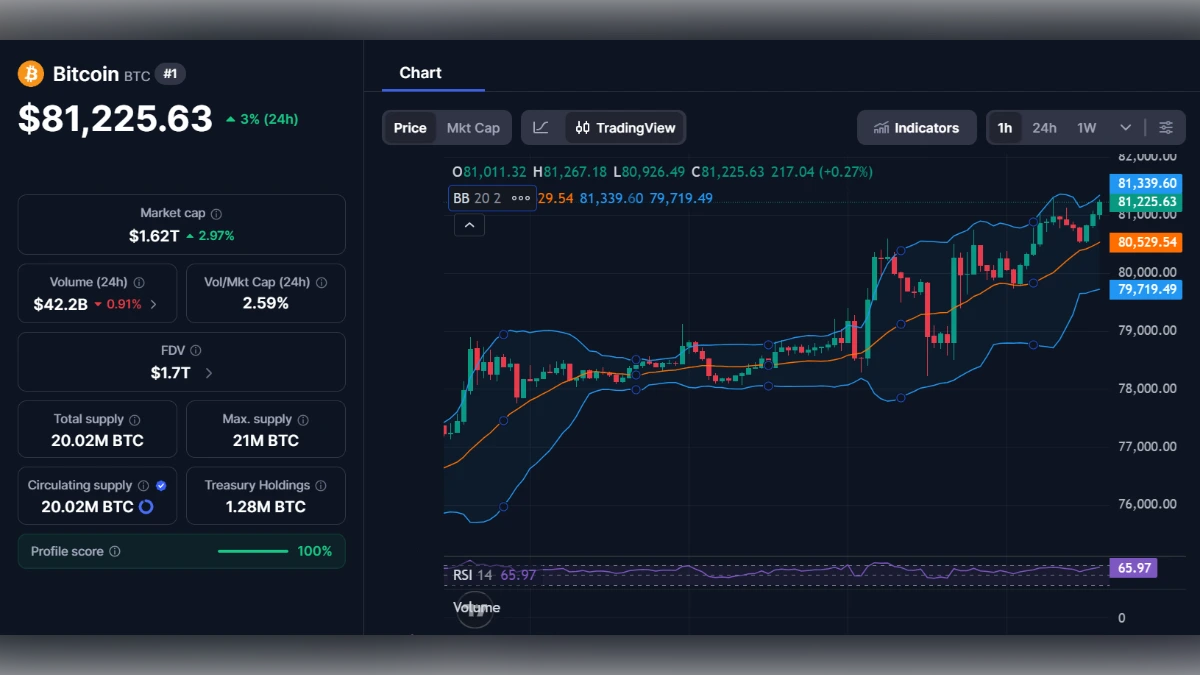Click 2.97% market cap change

(x=210, y=236)
